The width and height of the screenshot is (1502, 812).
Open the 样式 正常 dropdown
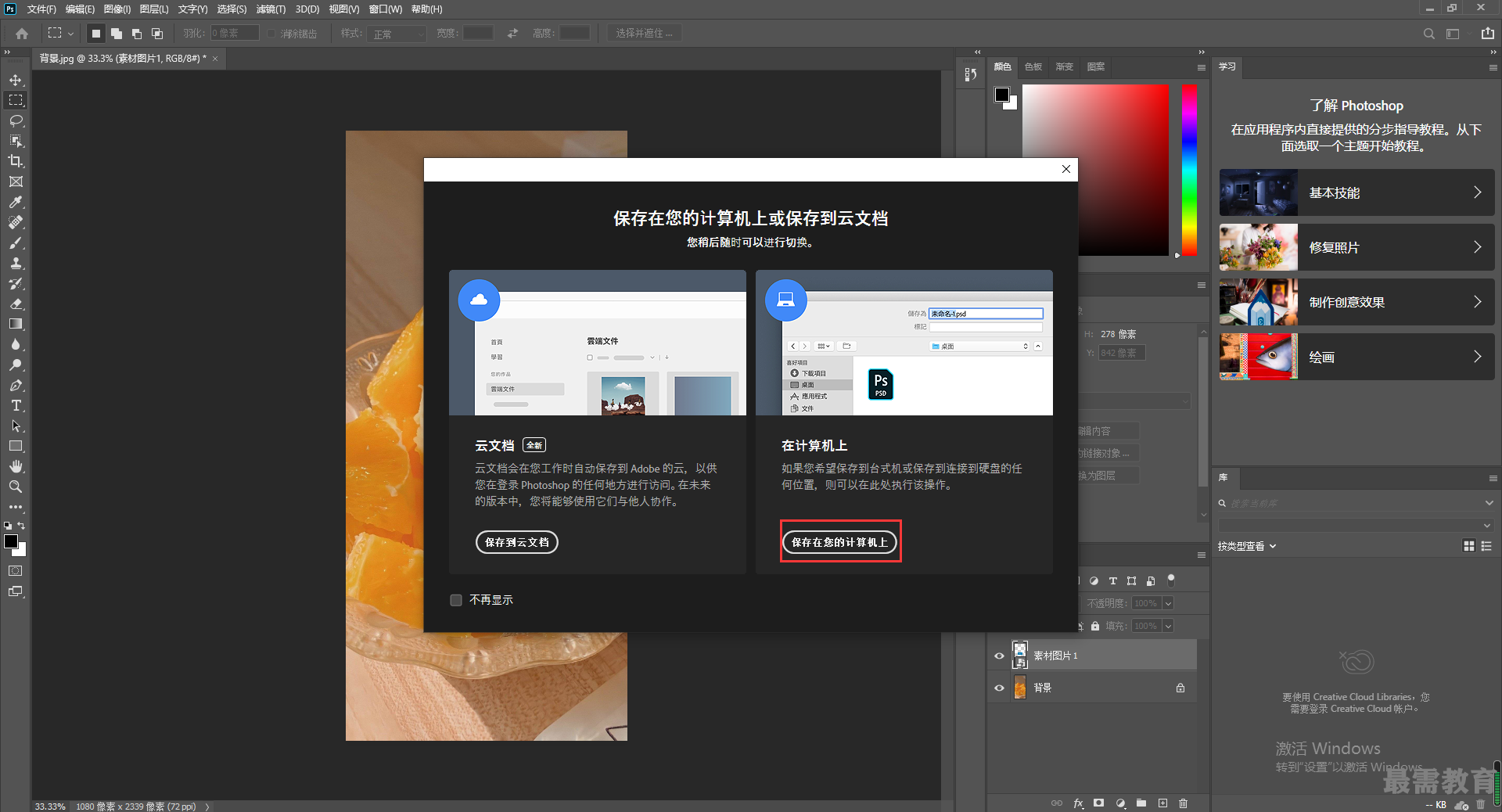pos(397,34)
